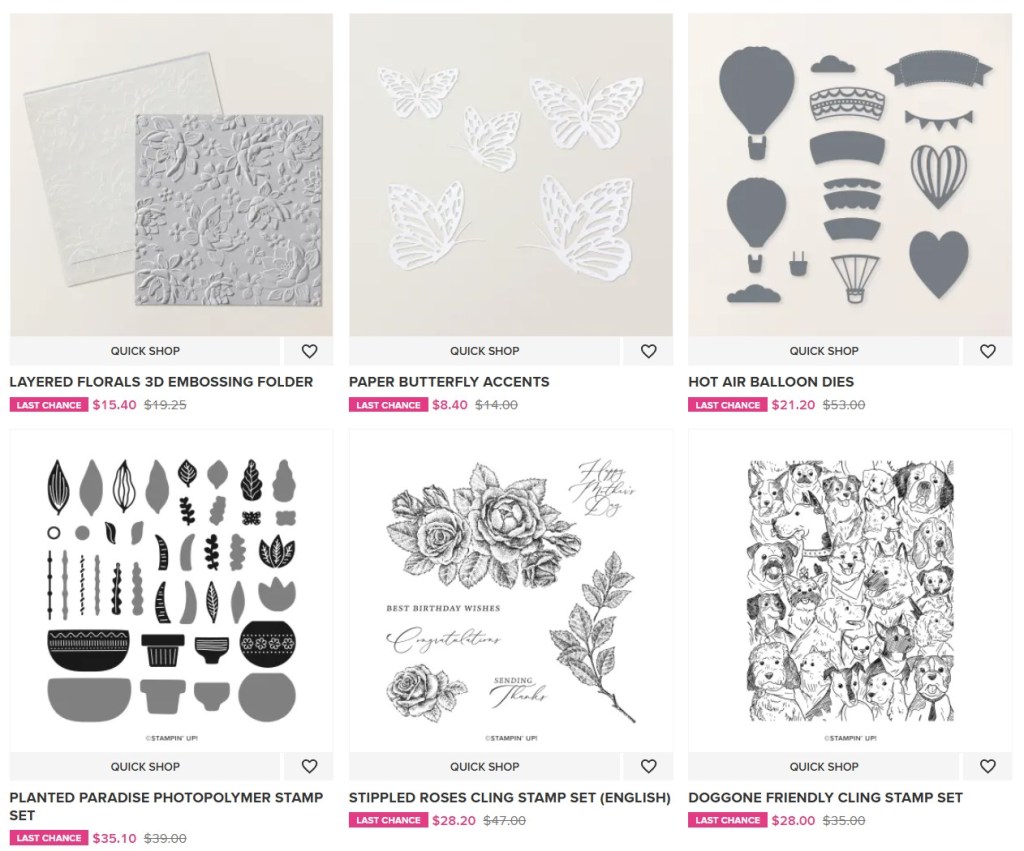1024x851 pixels.
Task: Open Layered Florals 3D Embossing Folder title link
Action: [x=161, y=382]
